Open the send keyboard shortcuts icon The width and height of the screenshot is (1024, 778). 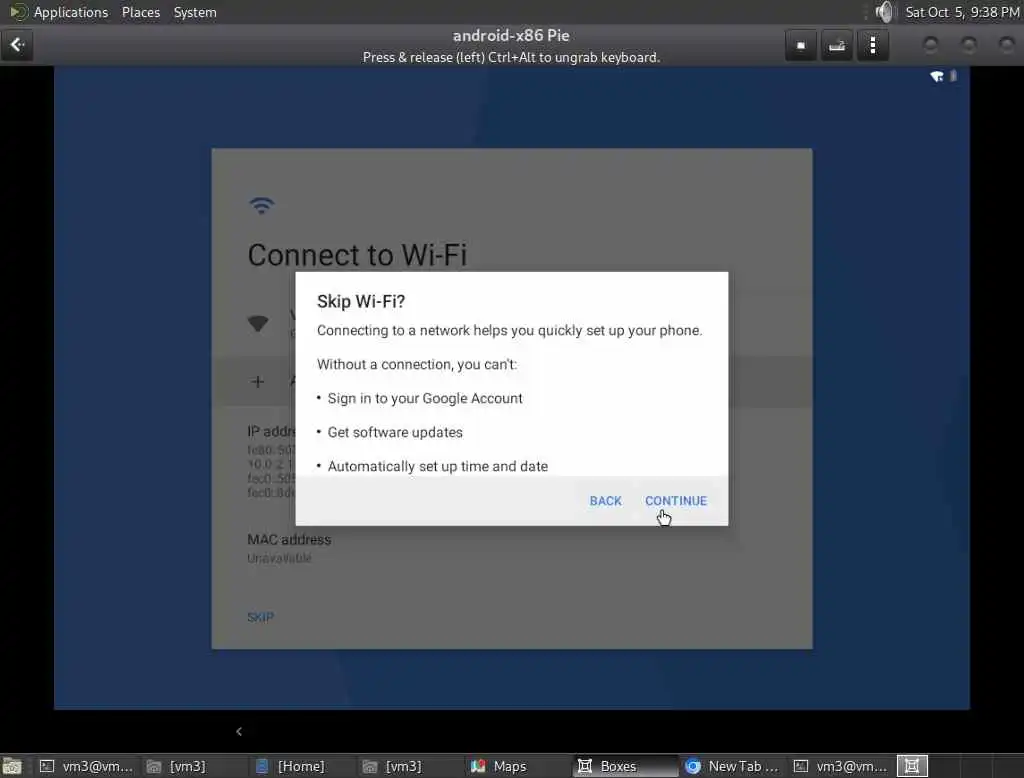(x=837, y=46)
